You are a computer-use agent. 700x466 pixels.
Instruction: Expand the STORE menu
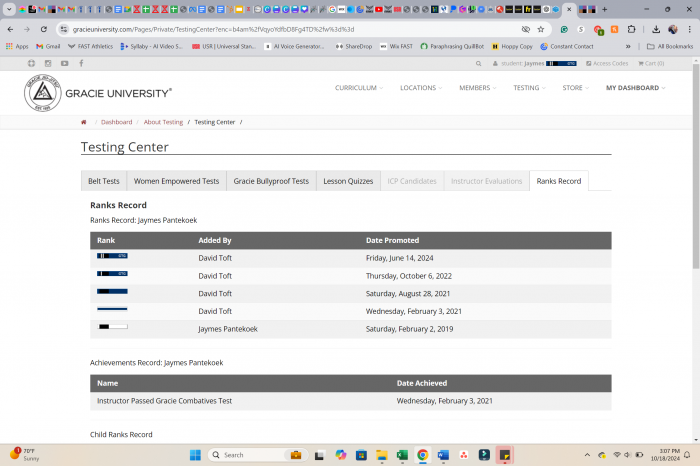click(575, 88)
